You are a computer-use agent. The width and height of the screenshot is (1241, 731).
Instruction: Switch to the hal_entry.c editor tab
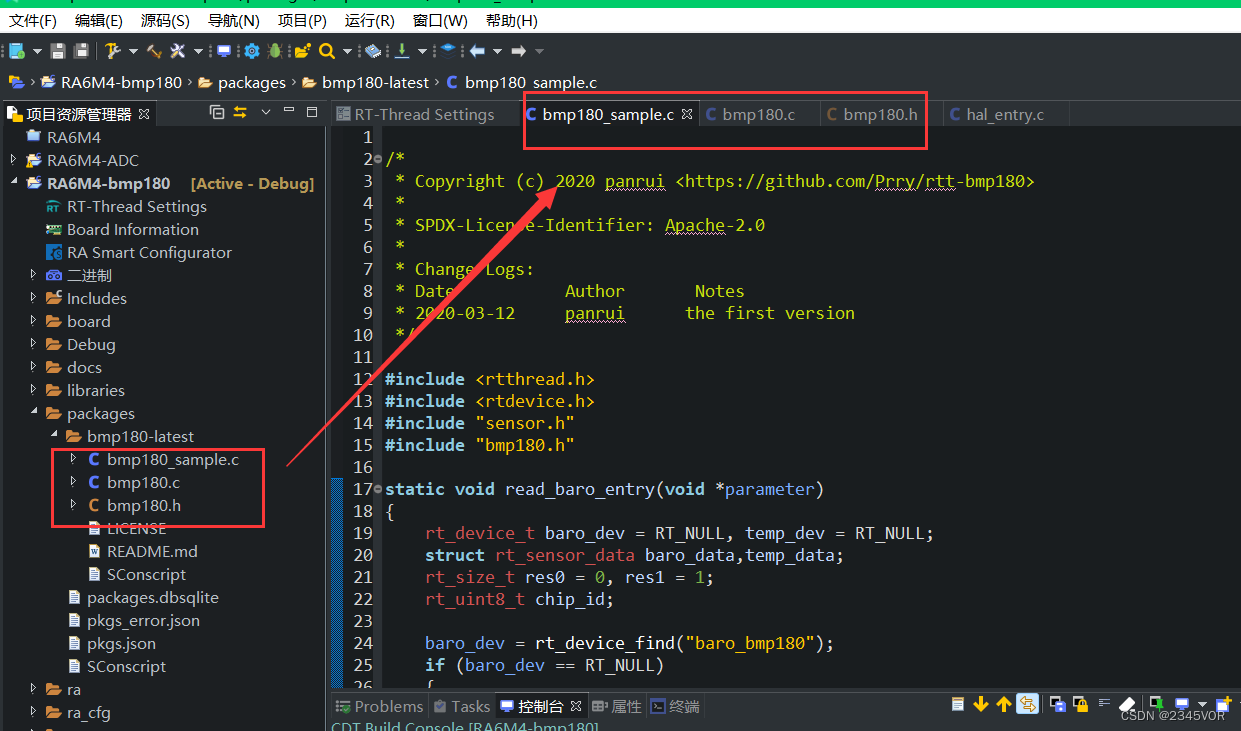pyautogui.click(x=1004, y=115)
